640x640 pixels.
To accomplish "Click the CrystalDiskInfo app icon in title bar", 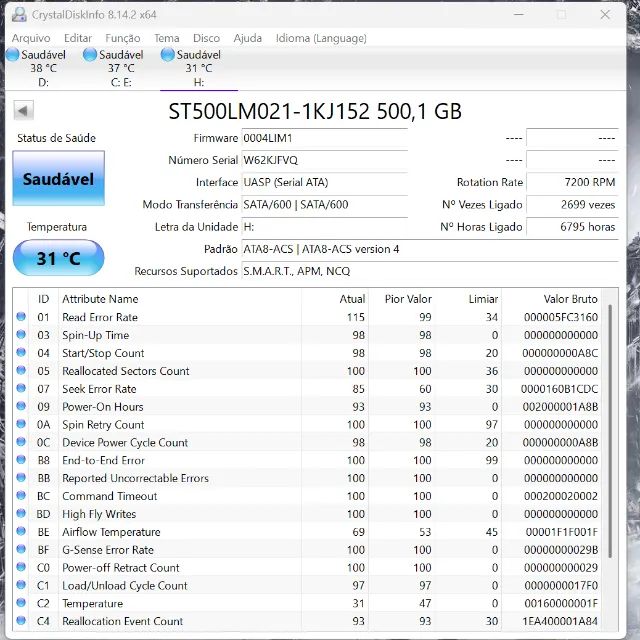I will (19, 15).
